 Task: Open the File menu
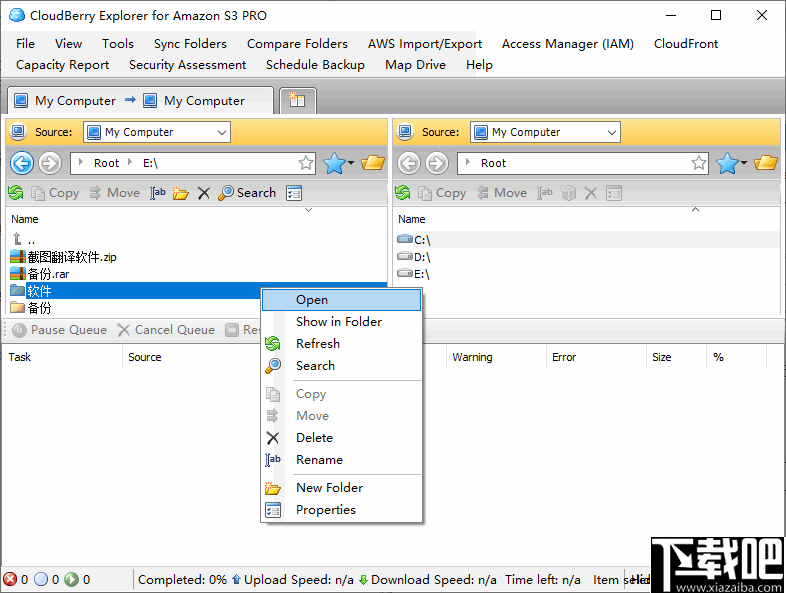coord(25,44)
